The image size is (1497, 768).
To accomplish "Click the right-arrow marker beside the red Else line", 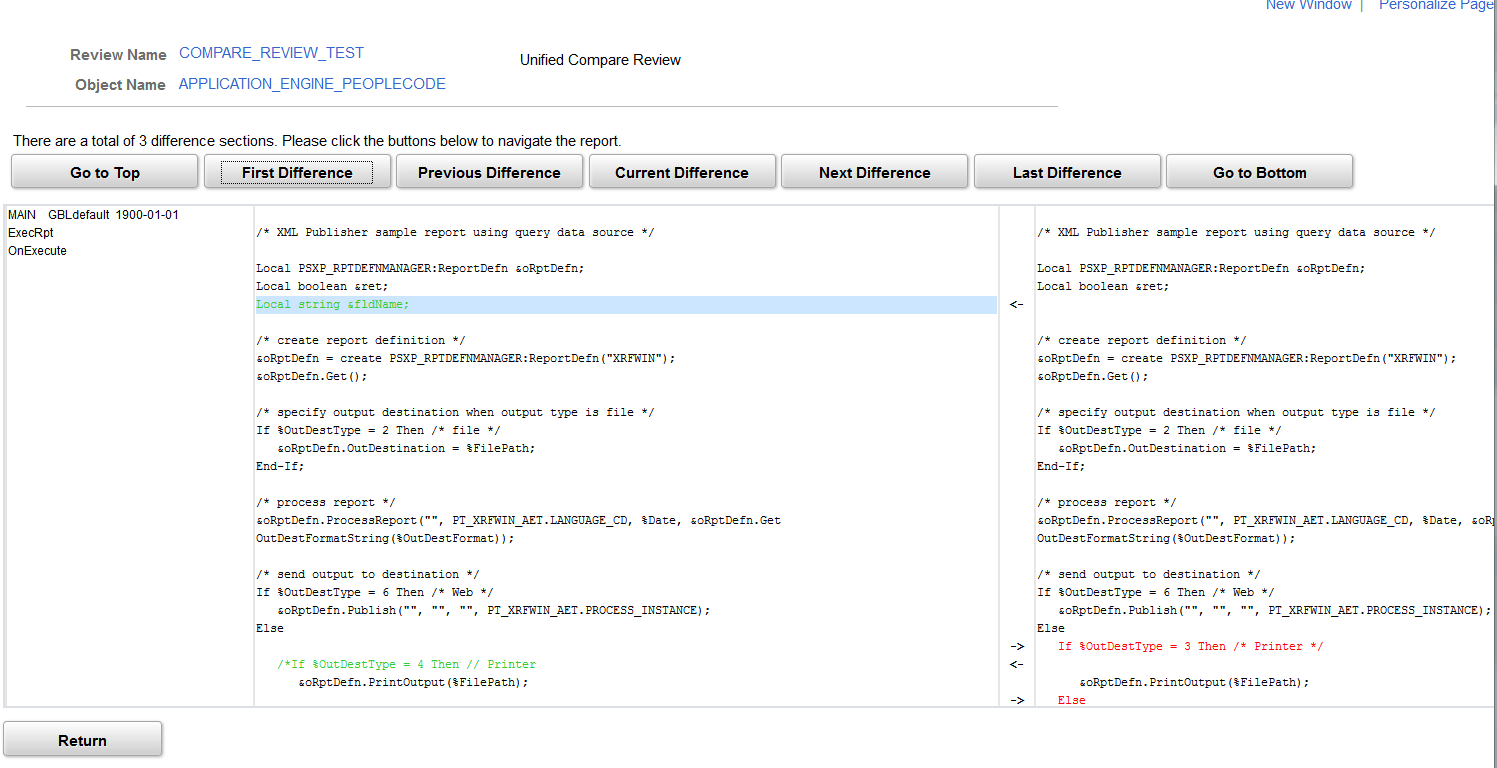I will click(1016, 700).
